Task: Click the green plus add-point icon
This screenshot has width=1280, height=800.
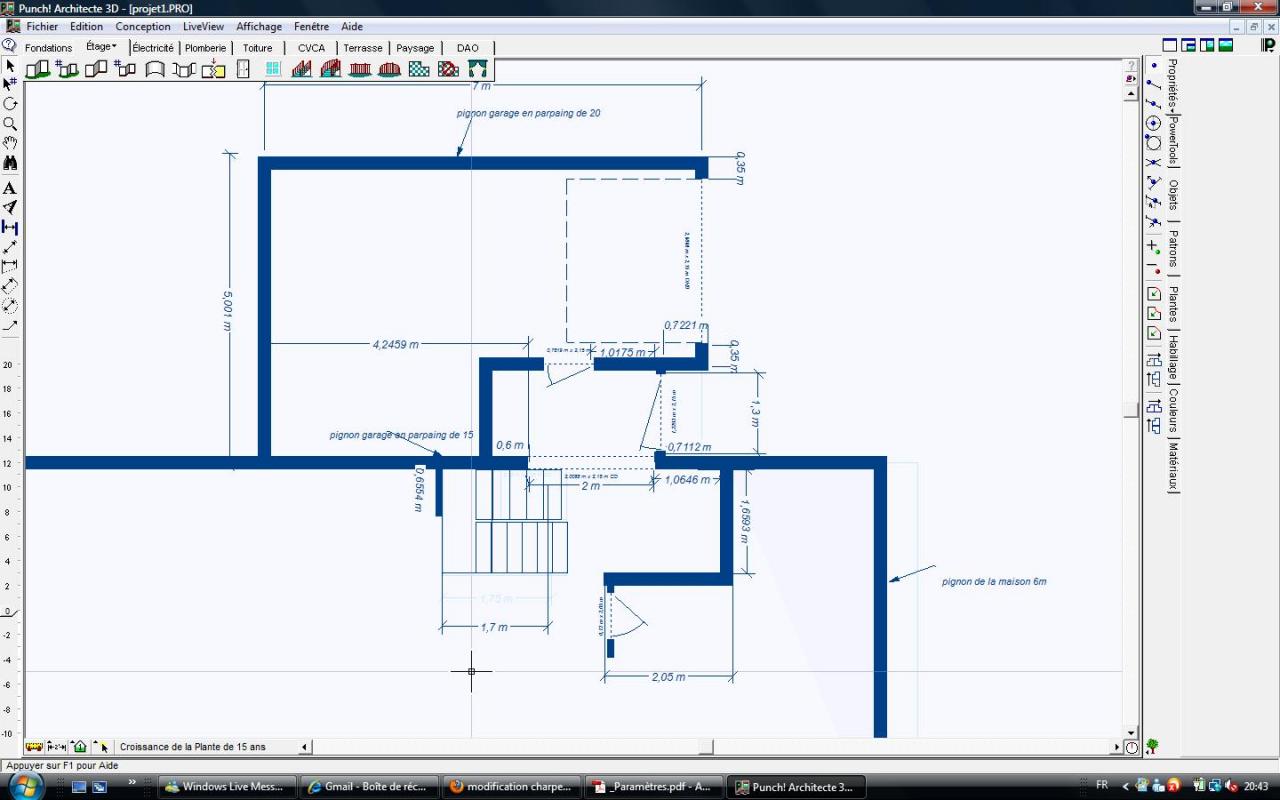Action: [1153, 245]
